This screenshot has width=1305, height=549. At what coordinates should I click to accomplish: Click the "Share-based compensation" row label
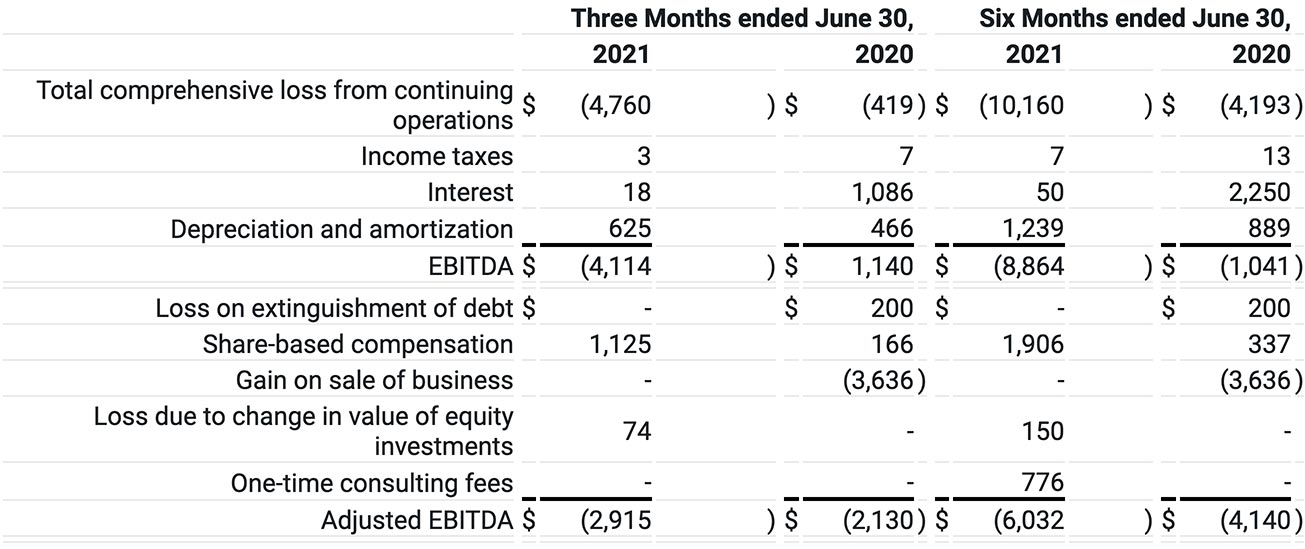click(357, 344)
